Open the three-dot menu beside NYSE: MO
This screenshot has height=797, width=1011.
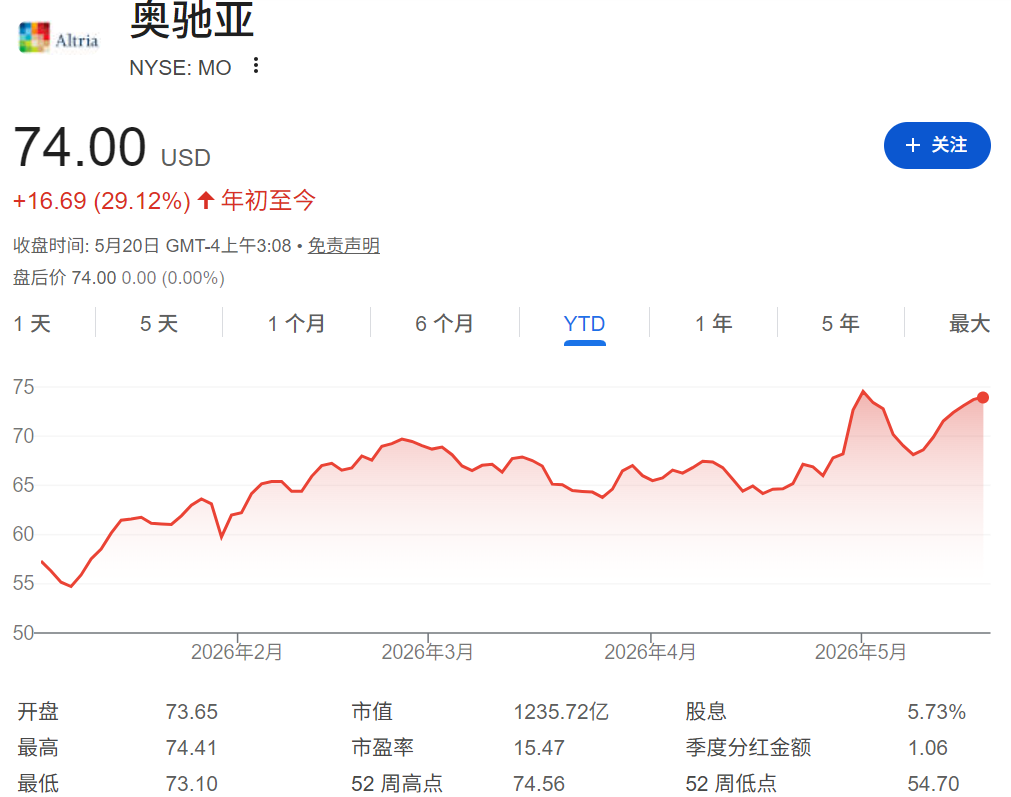point(256,66)
